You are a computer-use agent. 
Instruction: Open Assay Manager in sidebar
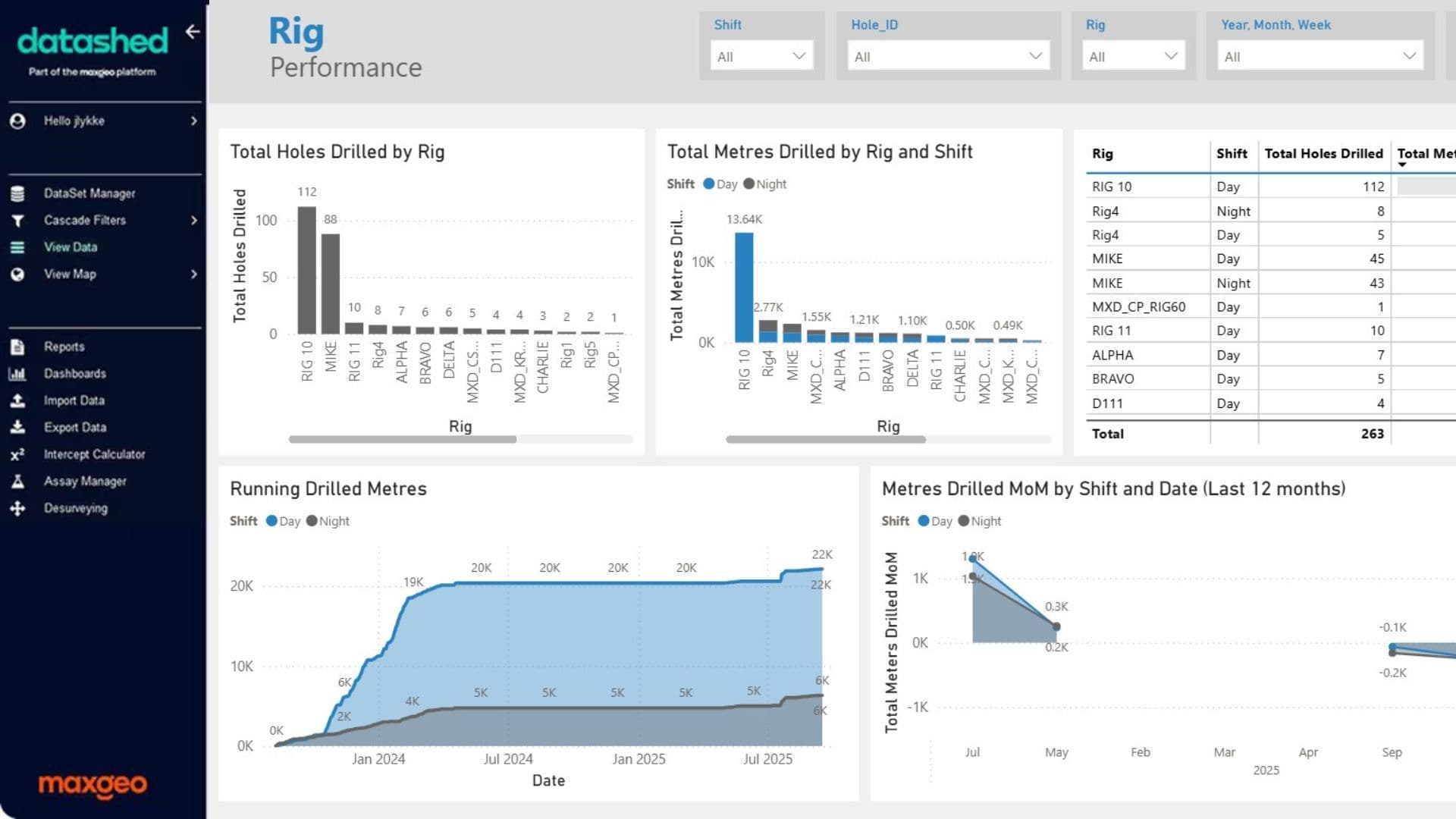pos(85,482)
